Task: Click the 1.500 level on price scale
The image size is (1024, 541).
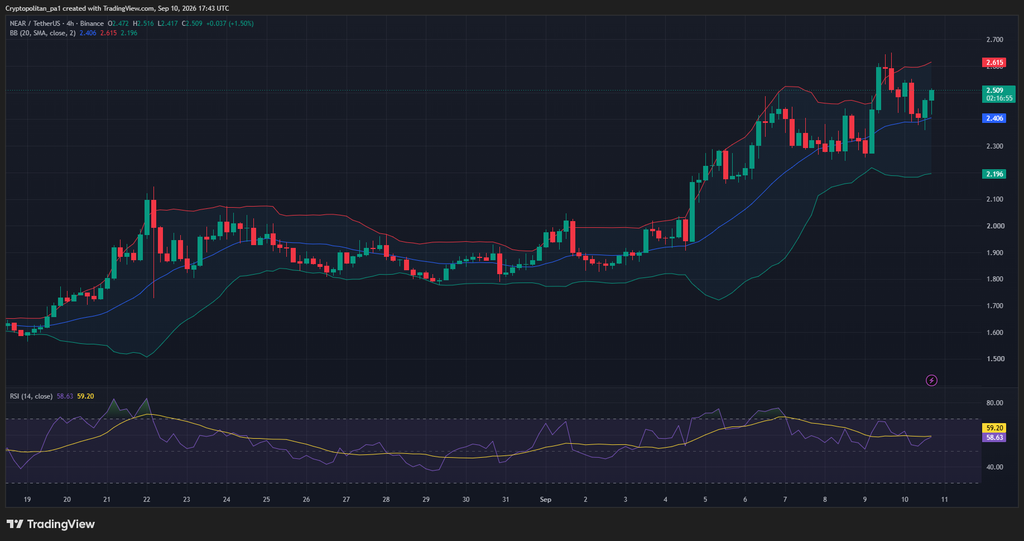Action: coord(995,359)
